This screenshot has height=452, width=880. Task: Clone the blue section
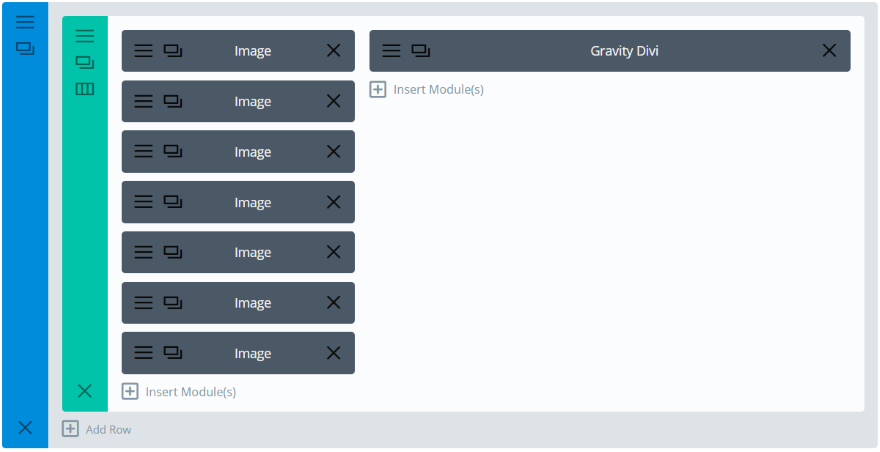point(25,48)
